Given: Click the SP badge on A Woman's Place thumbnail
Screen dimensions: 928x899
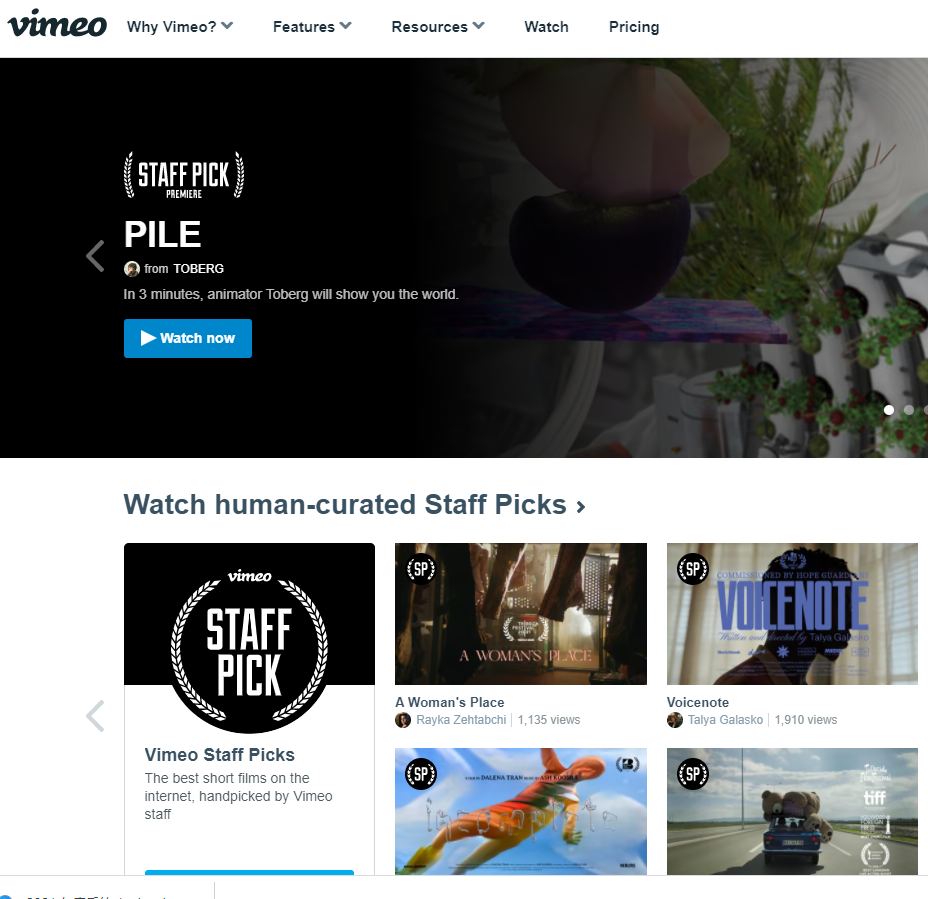Looking at the screenshot, I should (x=421, y=569).
